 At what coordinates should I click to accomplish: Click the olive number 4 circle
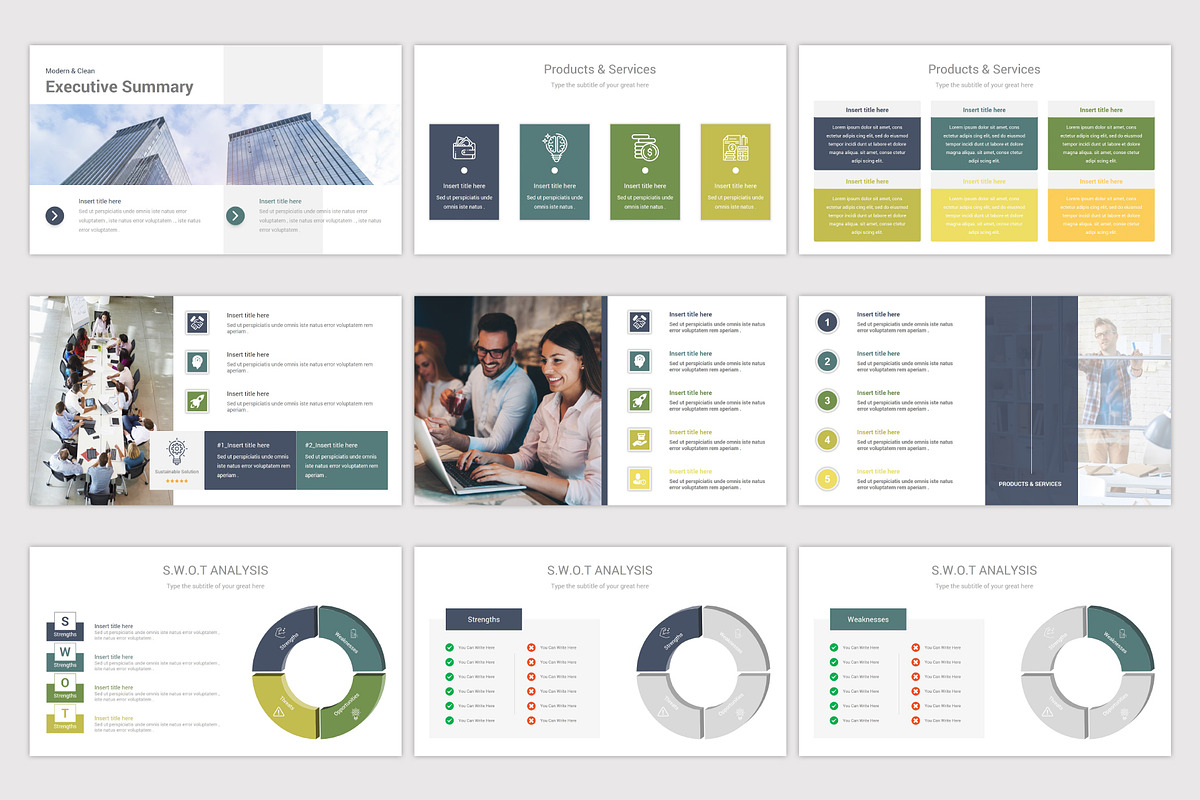(826, 439)
